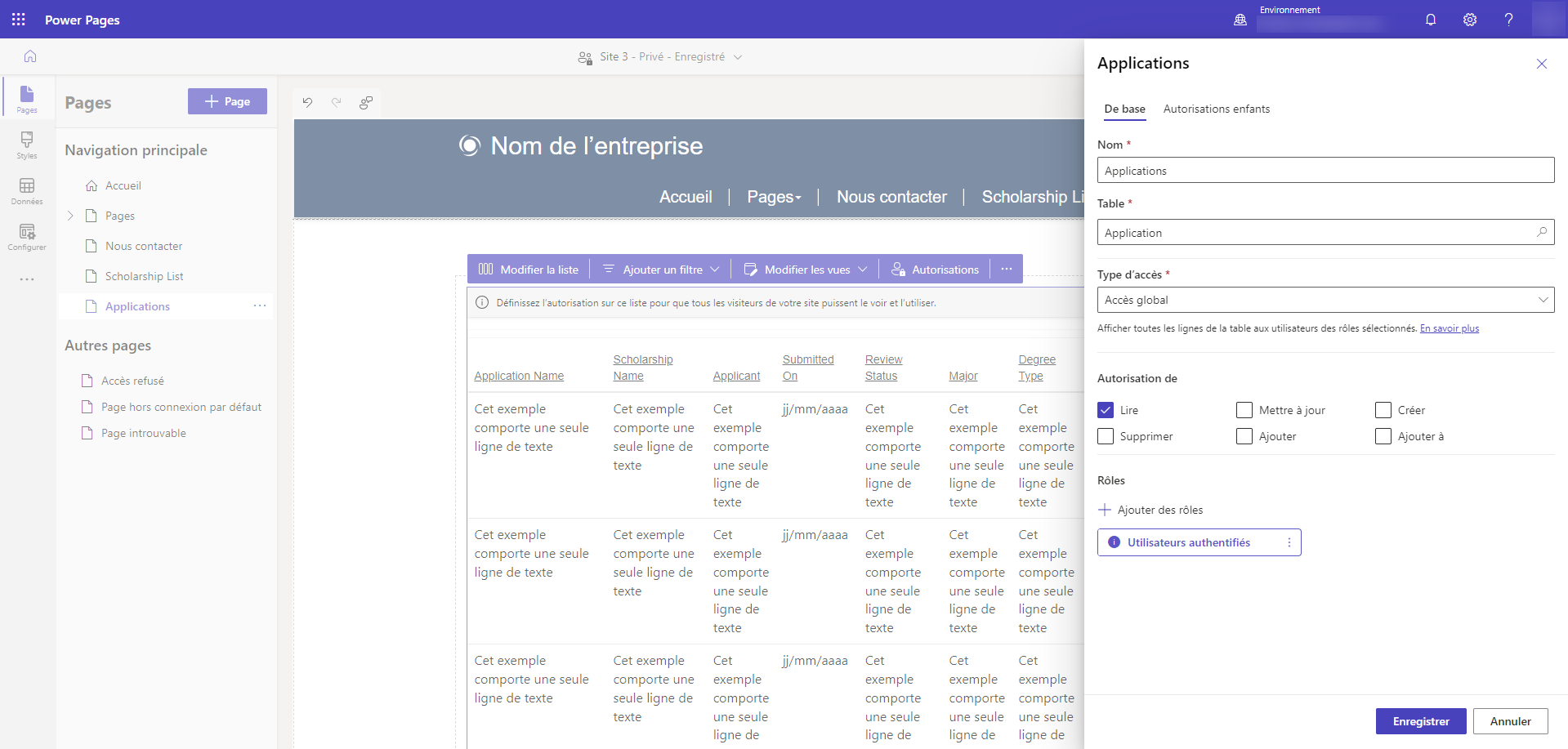
Task: Expand the Pages item in Navigation principale
Action: coord(70,216)
